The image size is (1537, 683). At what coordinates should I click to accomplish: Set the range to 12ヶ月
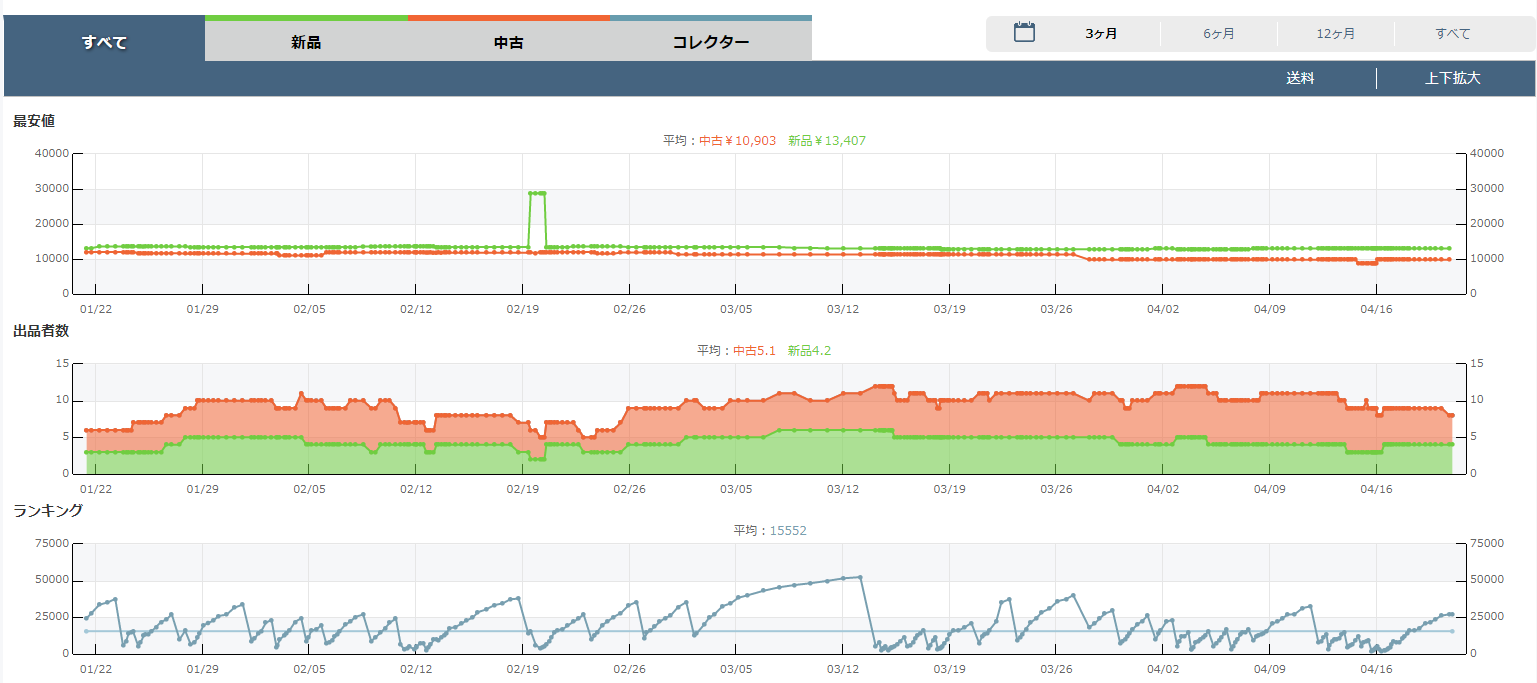(x=1335, y=34)
